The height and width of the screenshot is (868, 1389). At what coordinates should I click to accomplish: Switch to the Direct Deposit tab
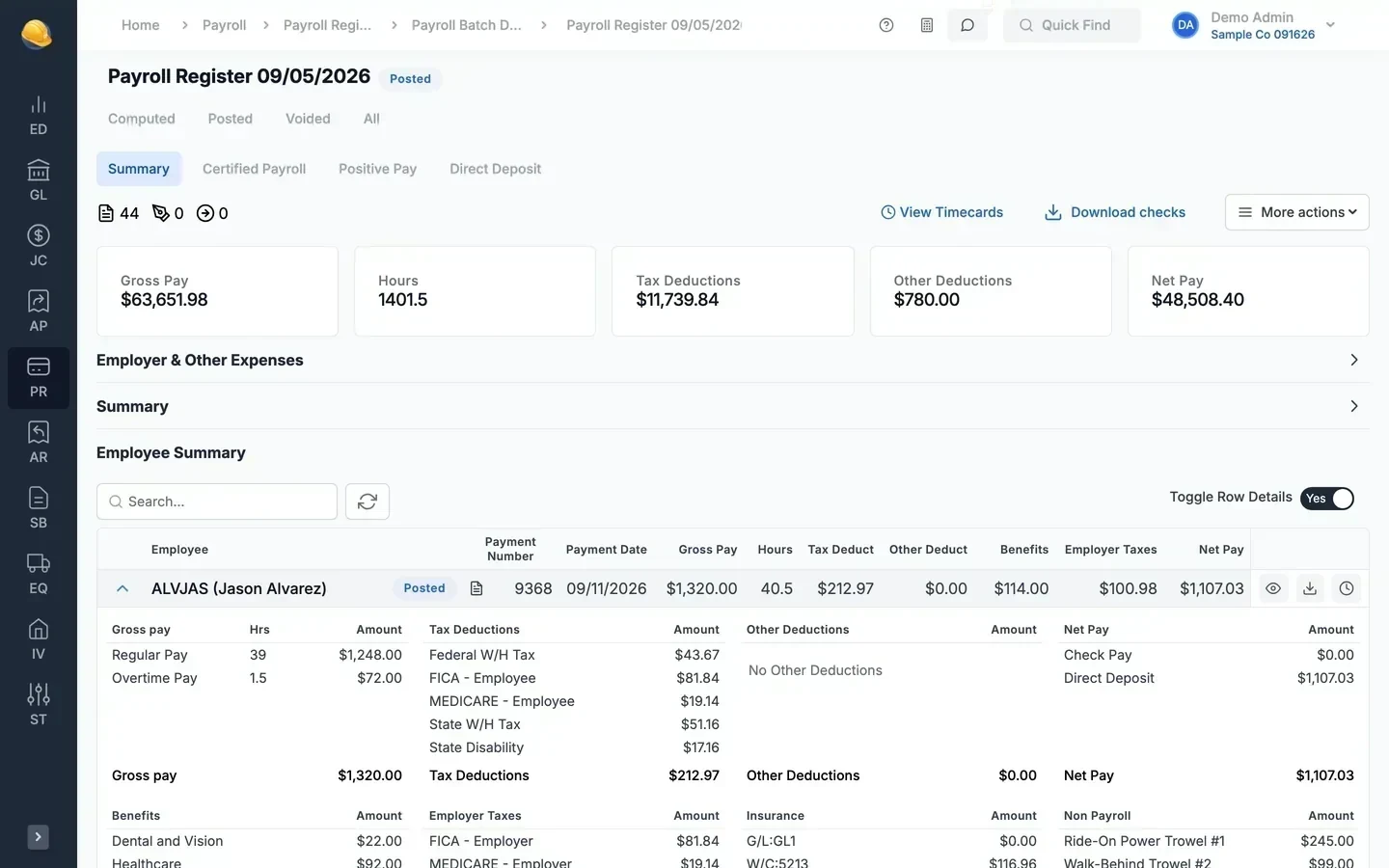496,169
